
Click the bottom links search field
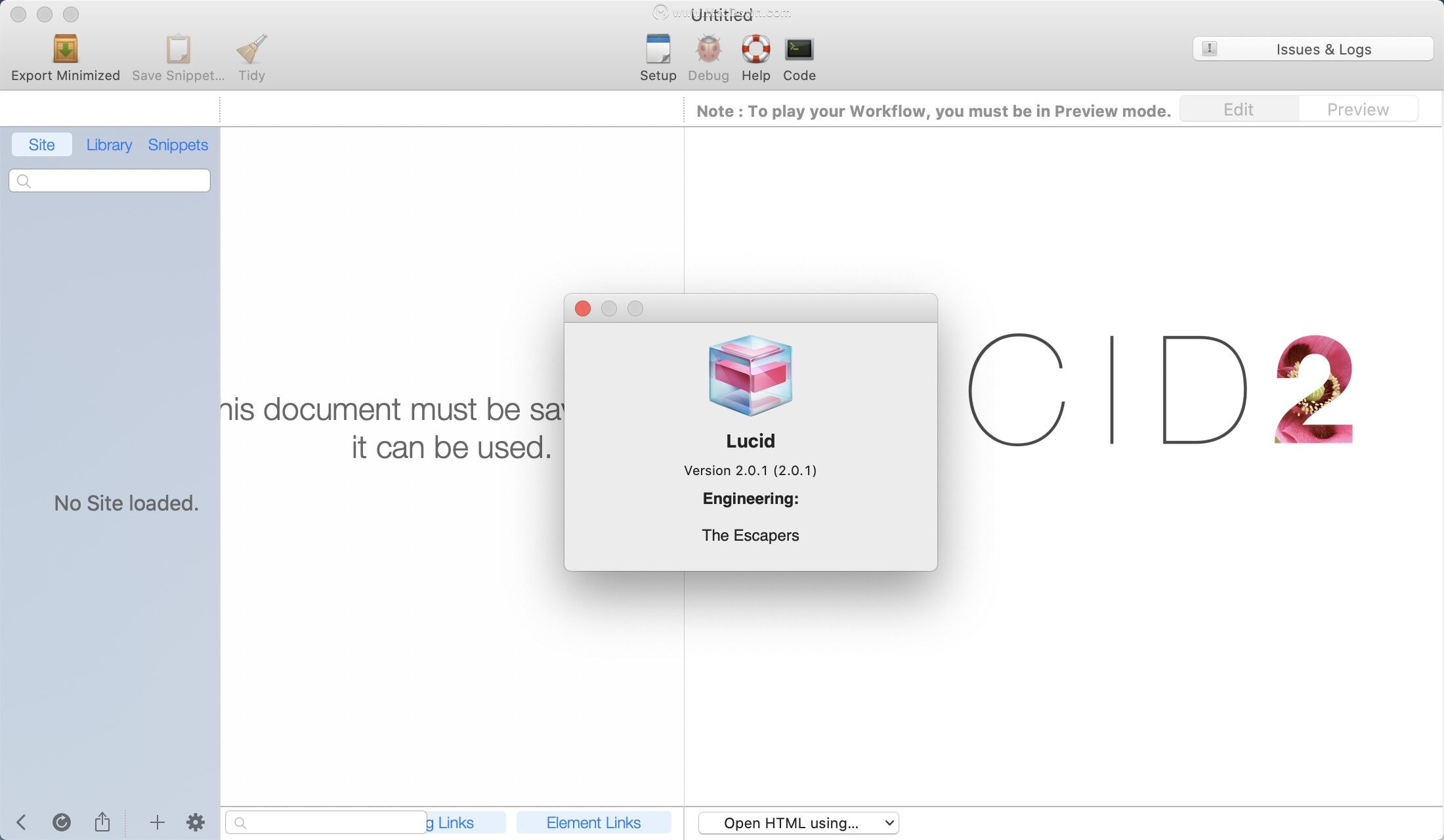click(x=326, y=822)
